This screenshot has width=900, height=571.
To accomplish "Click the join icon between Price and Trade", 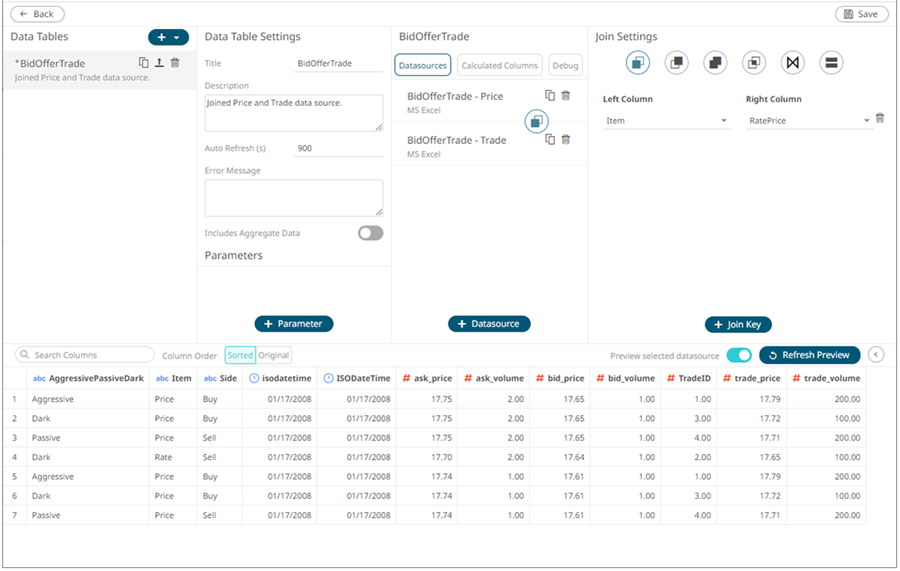I will 536,121.
